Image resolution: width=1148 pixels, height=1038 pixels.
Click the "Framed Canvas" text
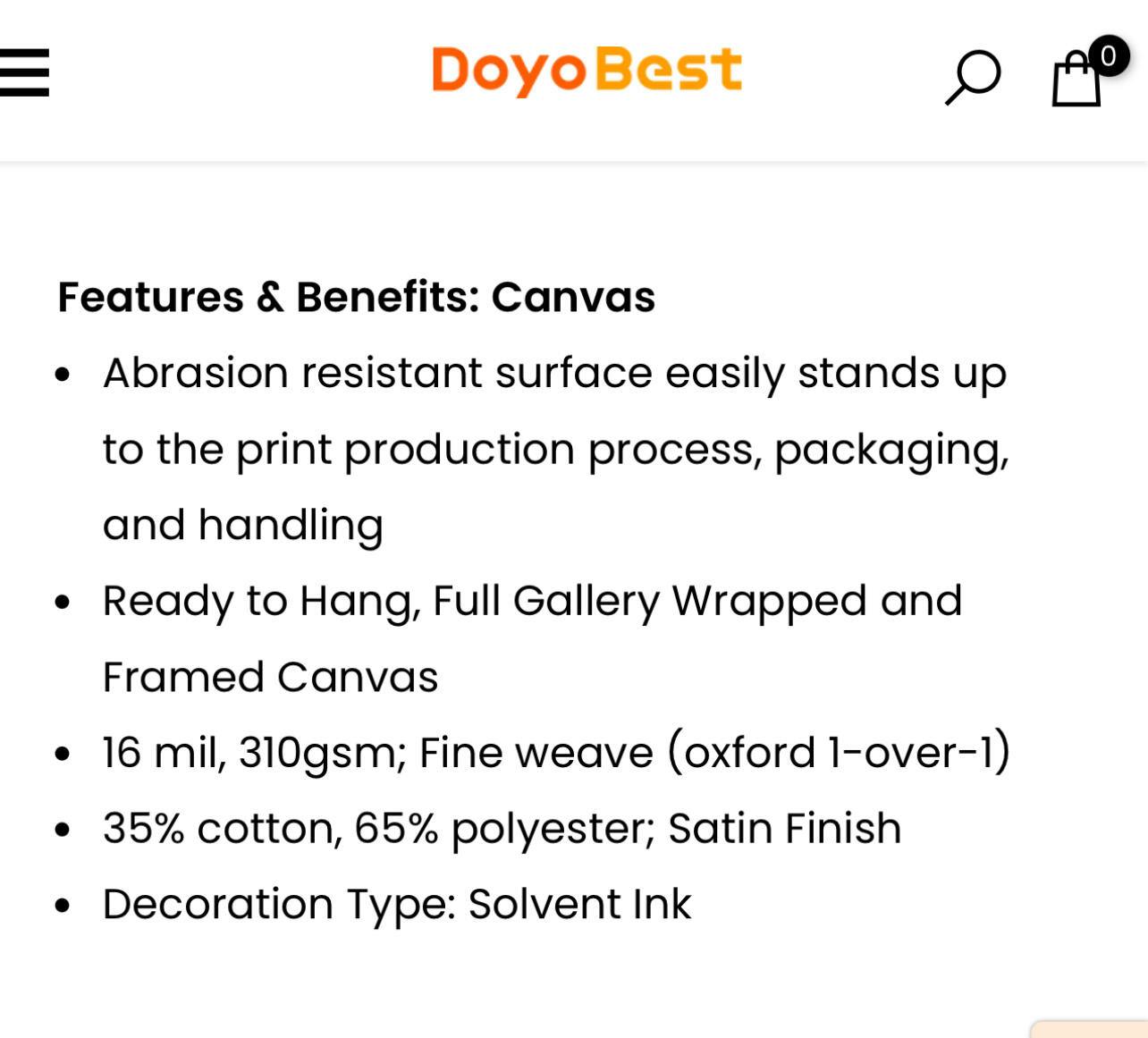270,677
